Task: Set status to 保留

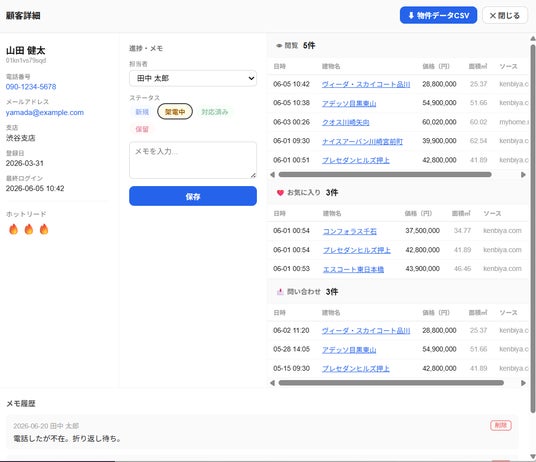Action: (x=142, y=129)
